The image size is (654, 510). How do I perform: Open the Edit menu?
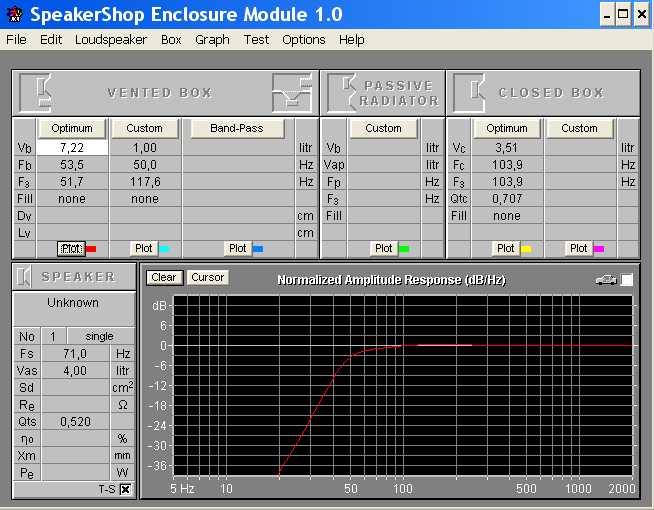click(51, 40)
